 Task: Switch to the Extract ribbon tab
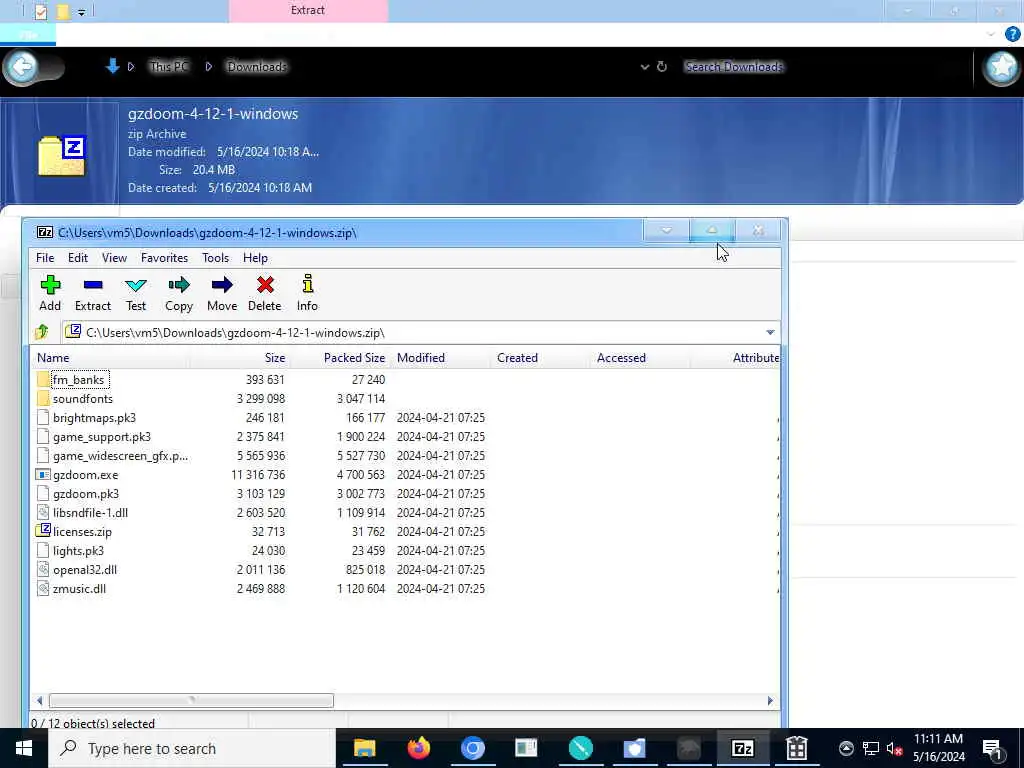308,10
